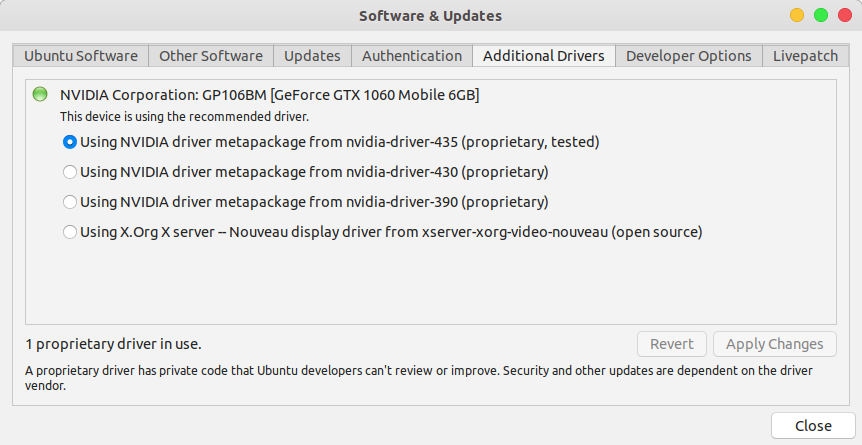This screenshot has width=862, height=445.
Task: Click the red close window button
Action: [844, 15]
